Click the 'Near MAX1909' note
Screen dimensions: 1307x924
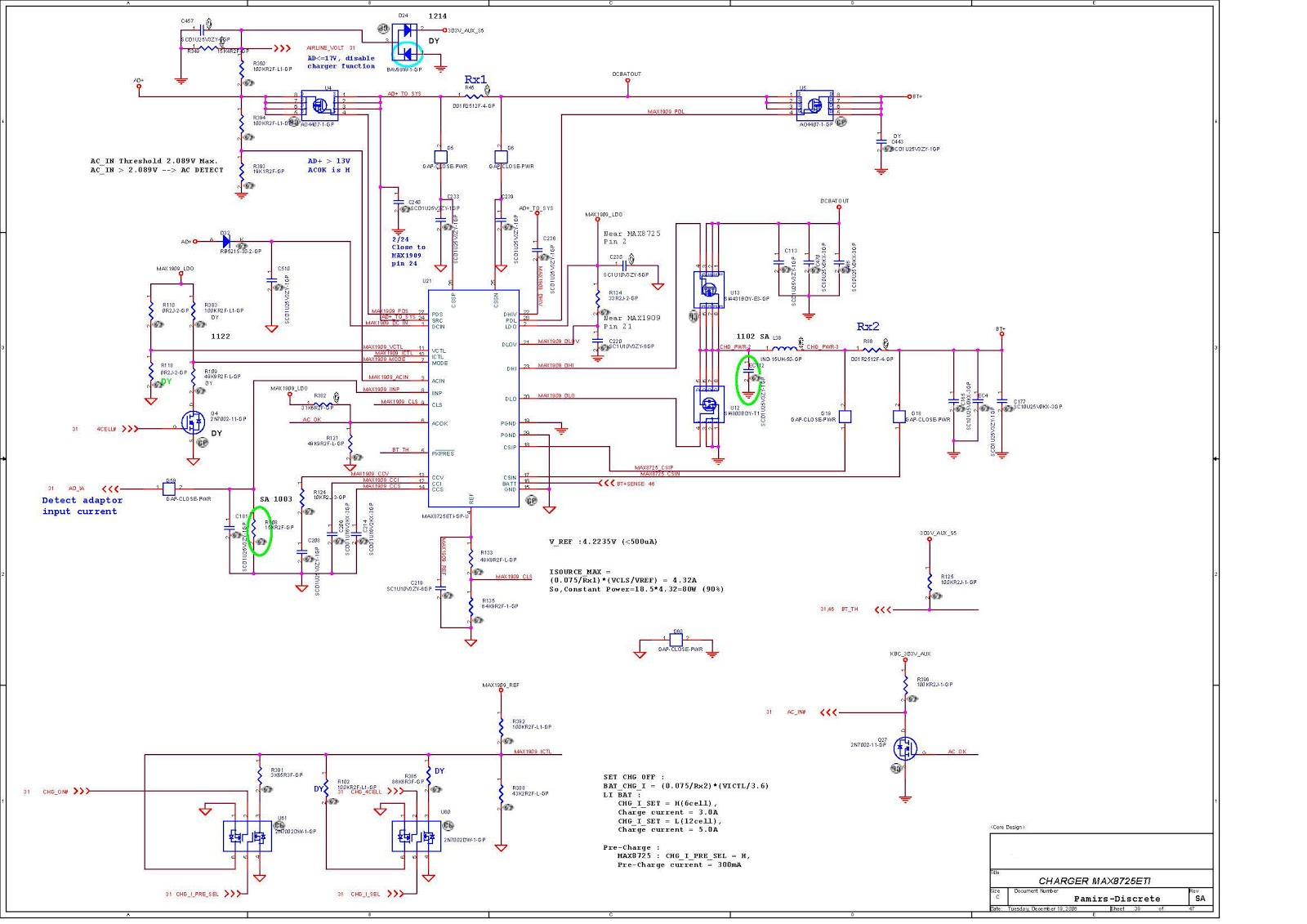point(631,318)
